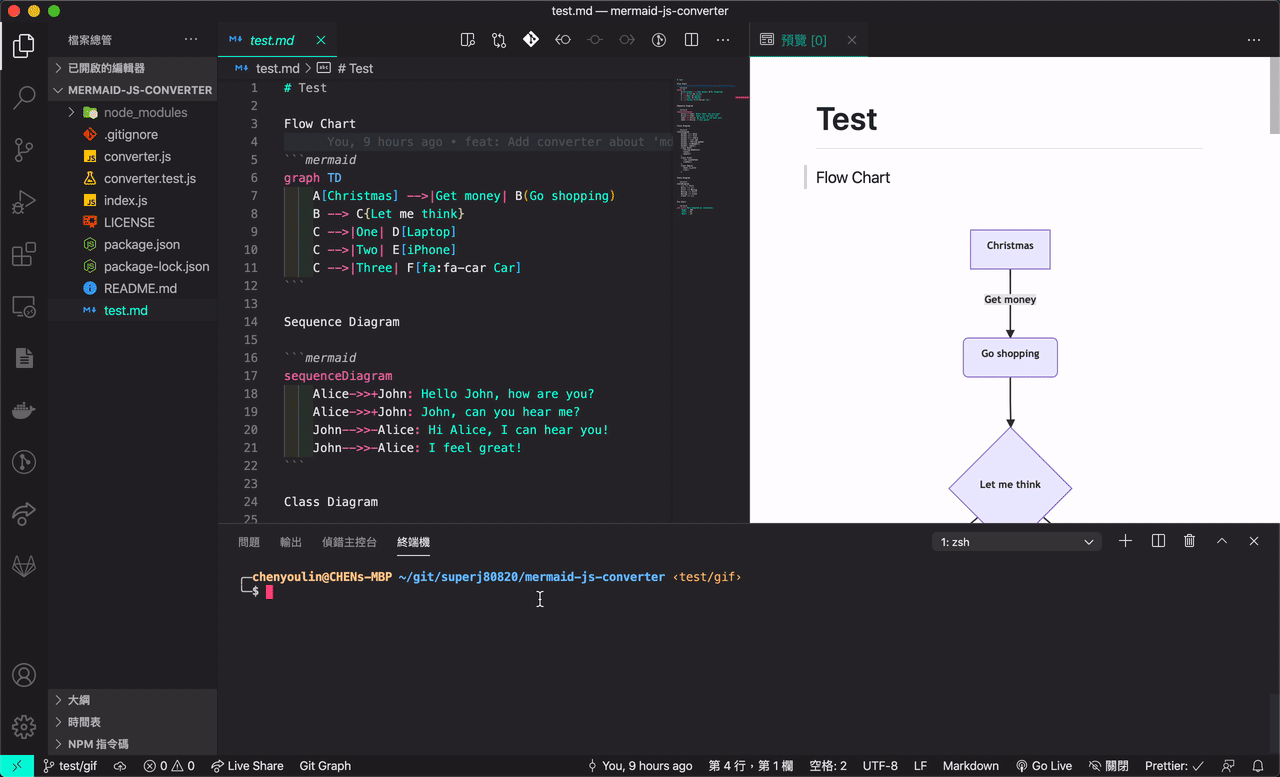Expand the 時間表 timeline section
This screenshot has height=777, width=1280.
(x=132, y=722)
